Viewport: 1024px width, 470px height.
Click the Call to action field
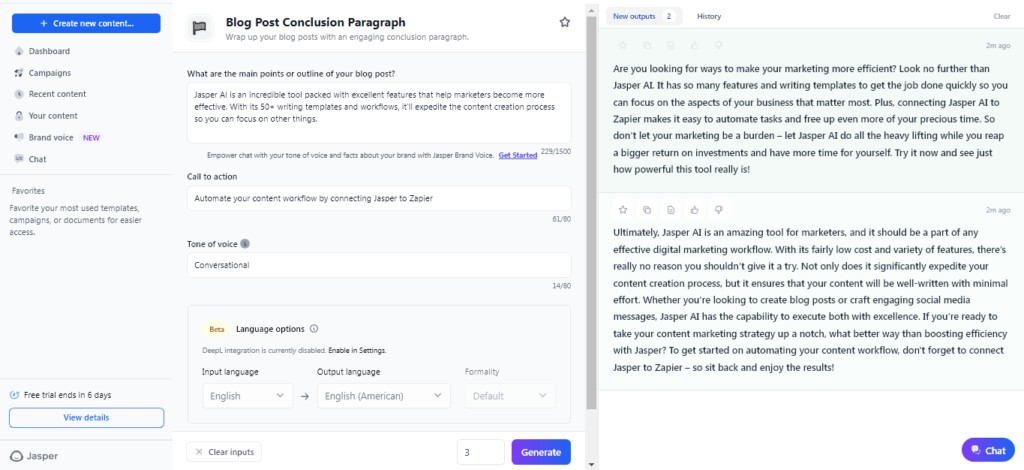coord(379,198)
